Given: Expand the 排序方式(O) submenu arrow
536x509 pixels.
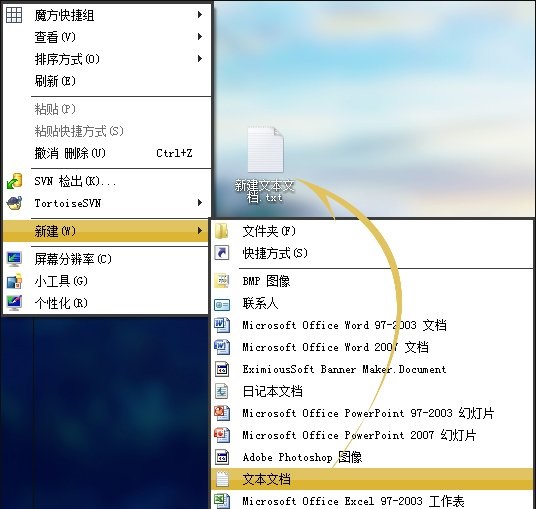Looking at the screenshot, I should coord(200,59).
